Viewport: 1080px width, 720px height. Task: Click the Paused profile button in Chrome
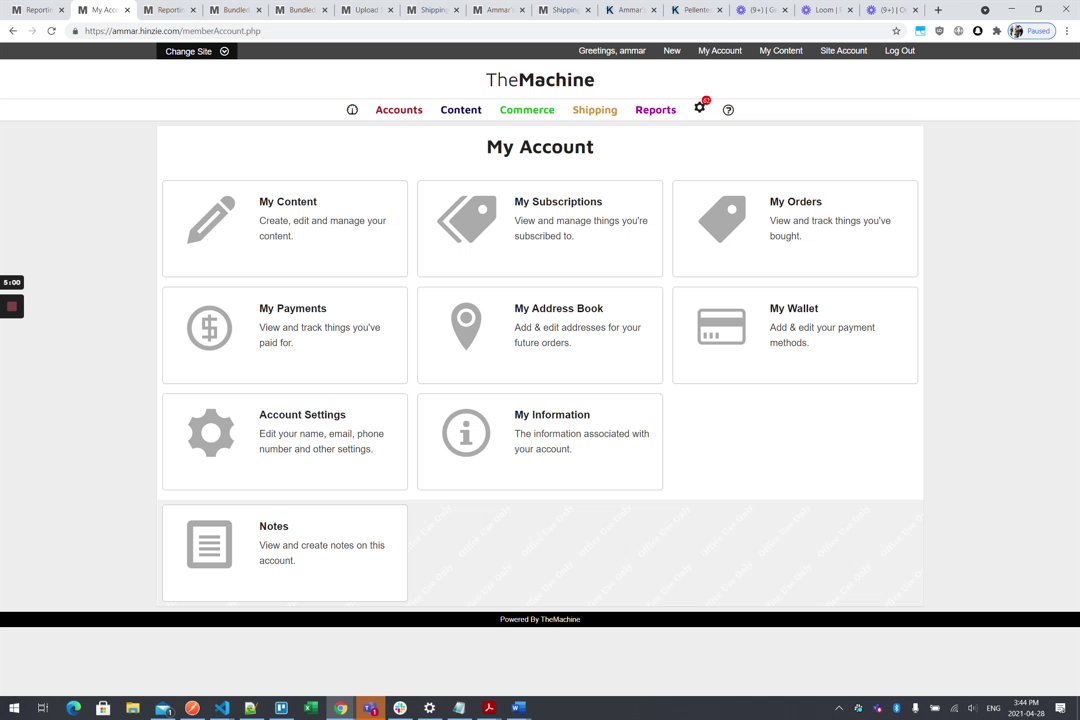tap(1032, 31)
